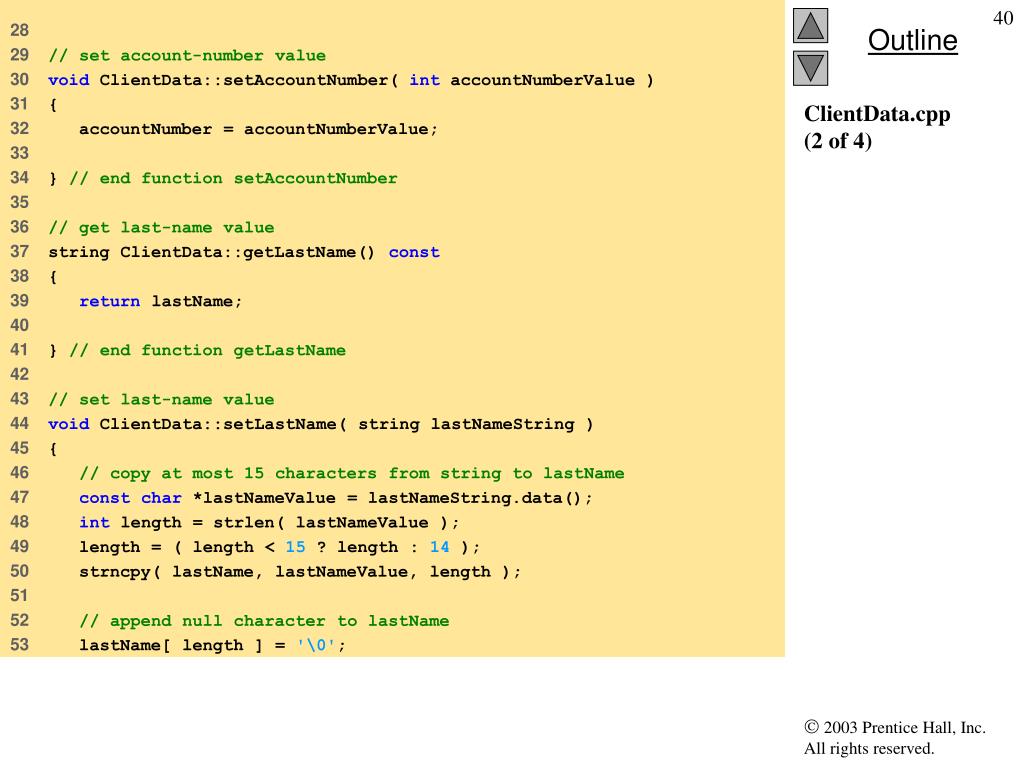Click 'return lastName;' statement

pyautogui.click(x=160, y=301)
